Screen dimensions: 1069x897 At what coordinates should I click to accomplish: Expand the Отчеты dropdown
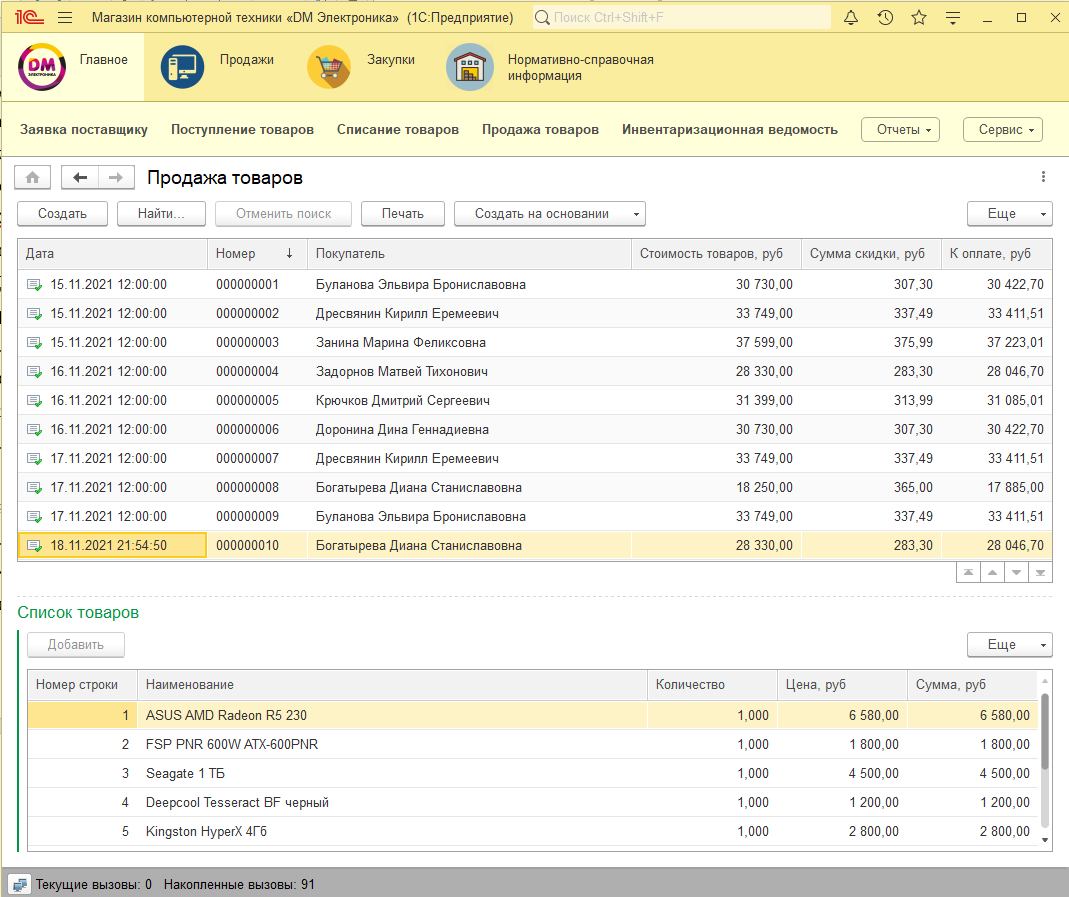pyautogui.click(x=901, y=130)
